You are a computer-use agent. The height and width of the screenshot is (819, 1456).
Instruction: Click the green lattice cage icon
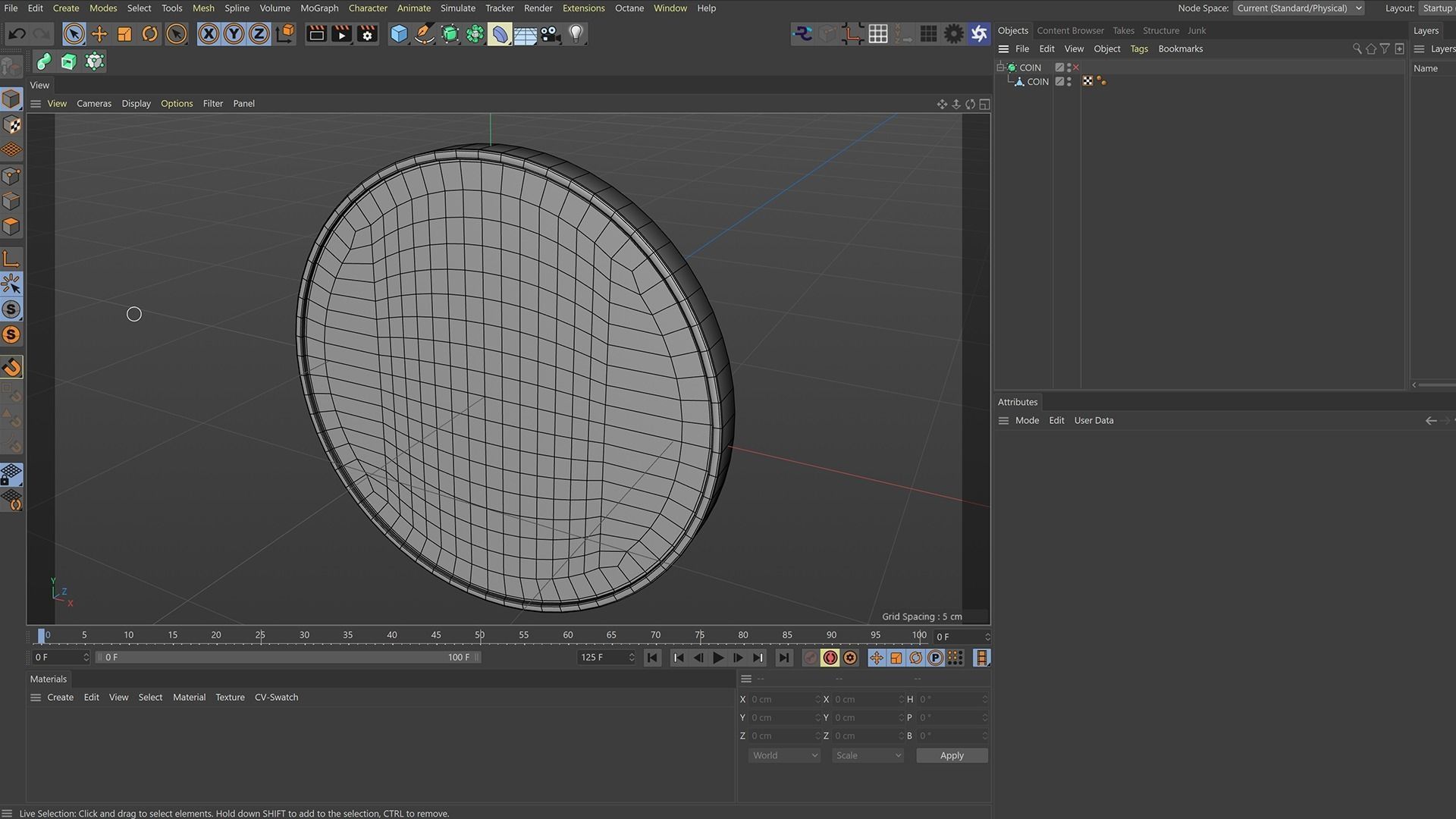click(95, 61)
